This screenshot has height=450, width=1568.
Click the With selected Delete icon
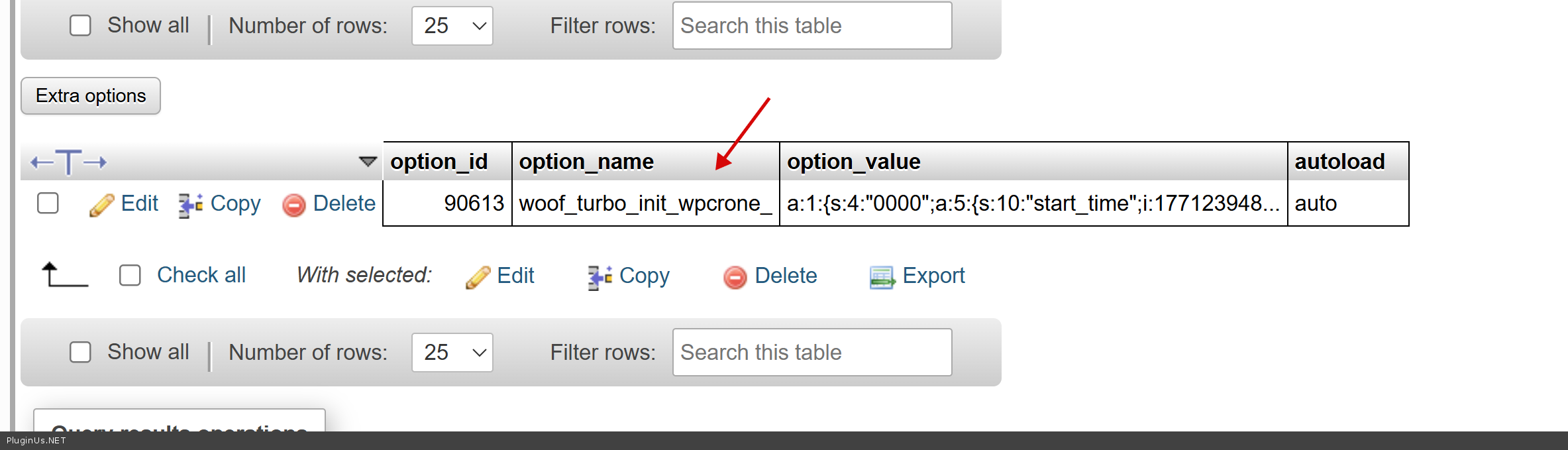pos(735,277)
